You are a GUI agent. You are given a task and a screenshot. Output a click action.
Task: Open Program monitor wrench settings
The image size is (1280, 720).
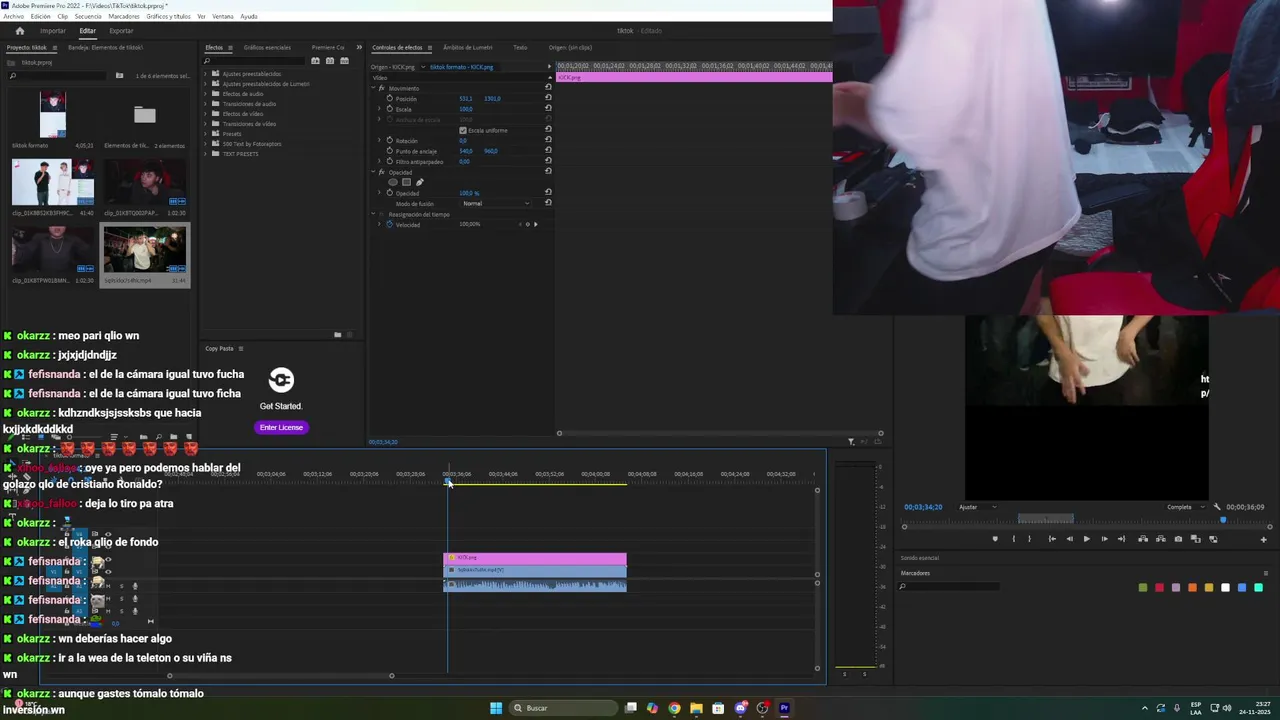[x=1217, y=507]
